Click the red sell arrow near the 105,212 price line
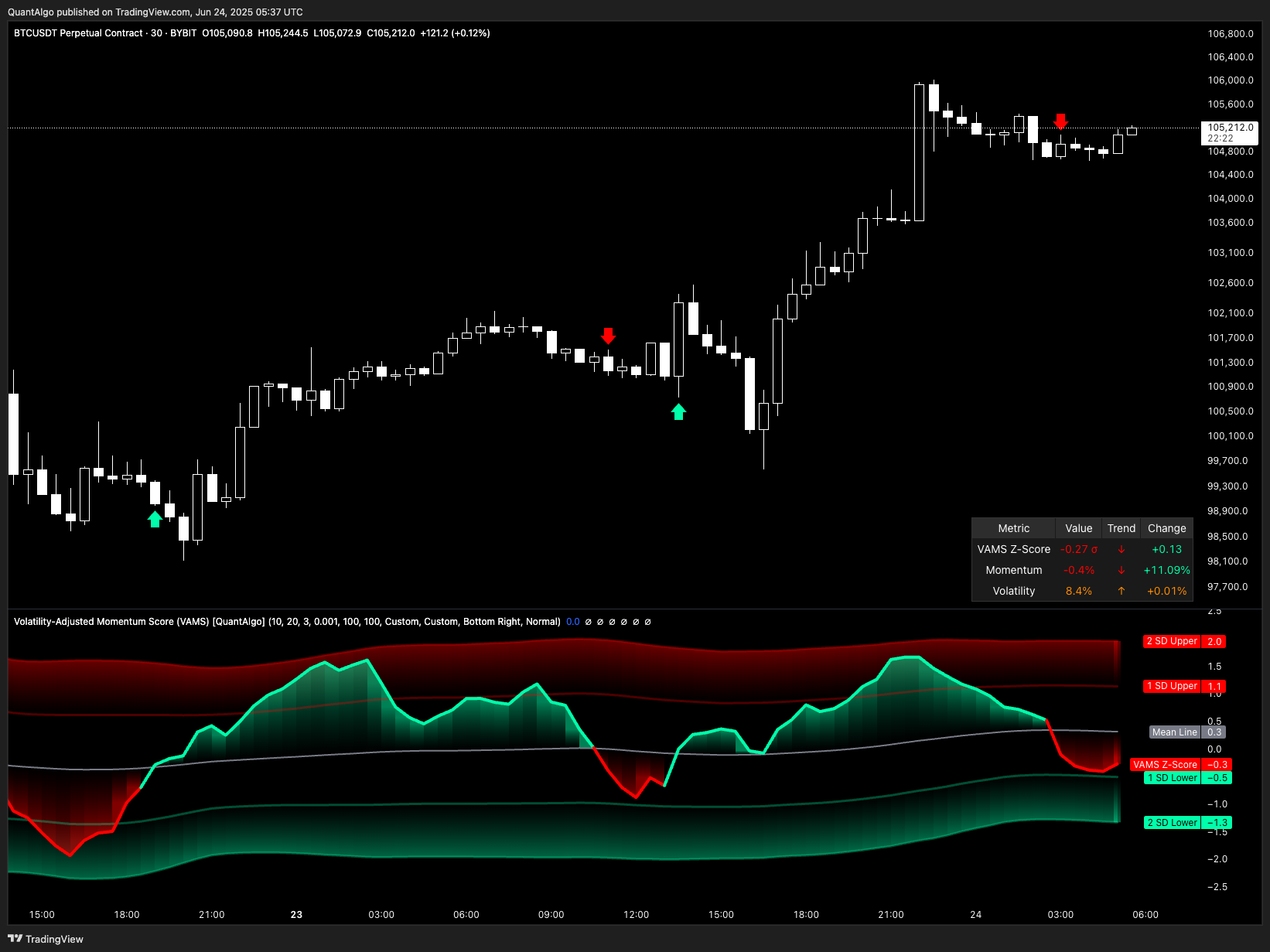 click(1060, 121)
